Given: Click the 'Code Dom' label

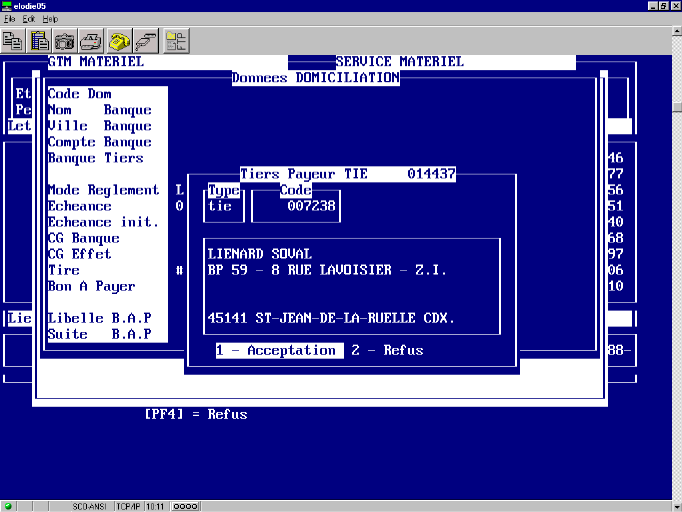Looking at the screenshot, I should (x=79, y=94).
